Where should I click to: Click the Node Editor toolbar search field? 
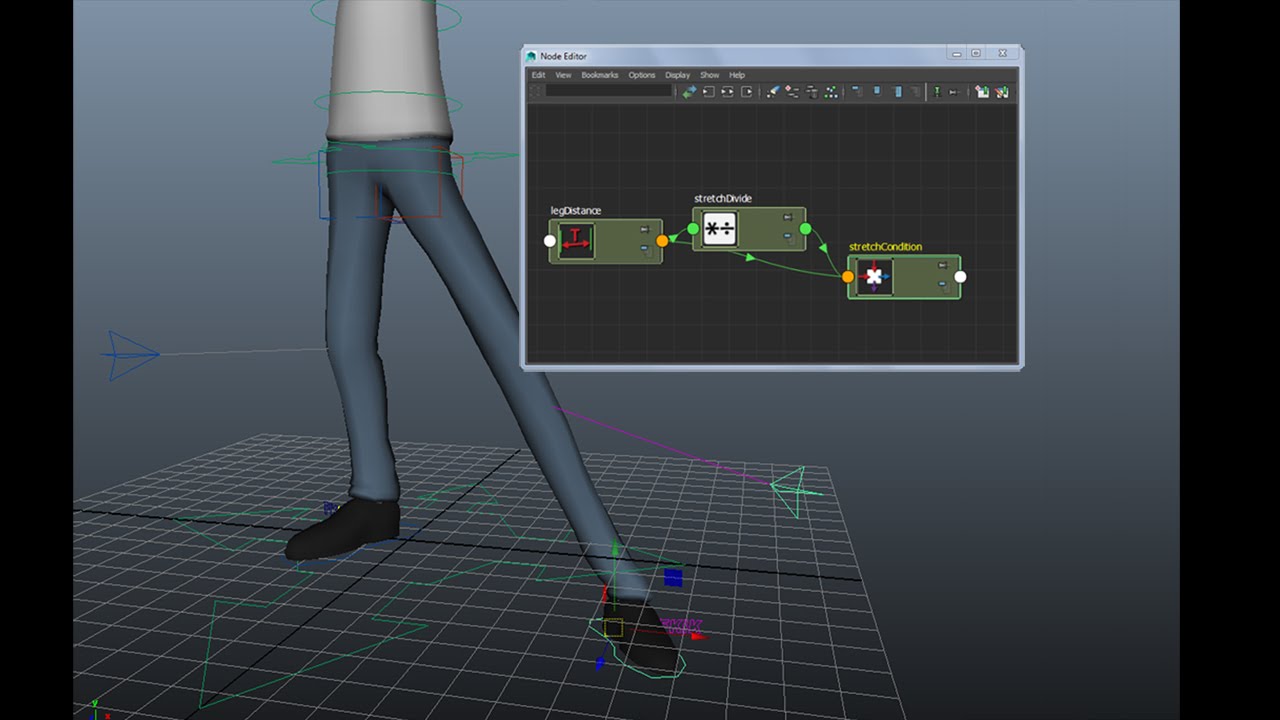point(609,91)
